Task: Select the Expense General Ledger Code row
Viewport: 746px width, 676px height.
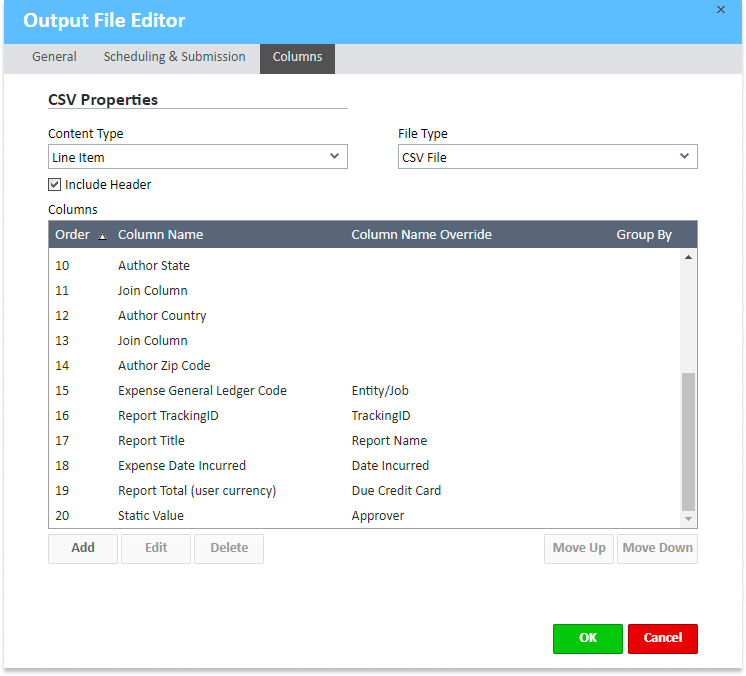Action: coord(202,391)
